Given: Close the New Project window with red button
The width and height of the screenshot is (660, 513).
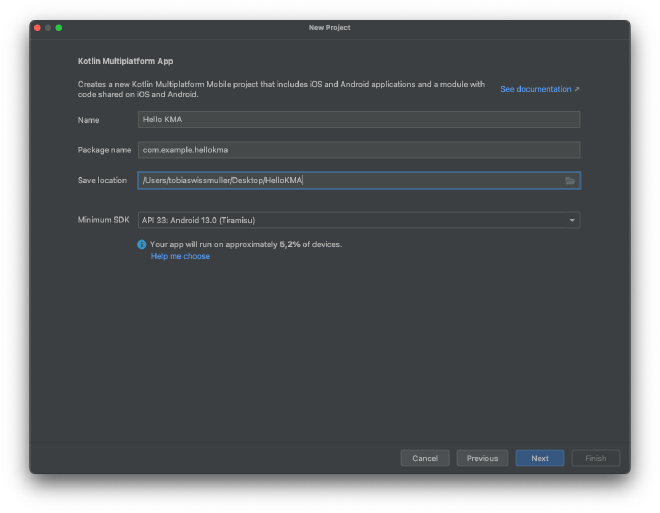Looking at the screenshot, I should click(38, 28).
